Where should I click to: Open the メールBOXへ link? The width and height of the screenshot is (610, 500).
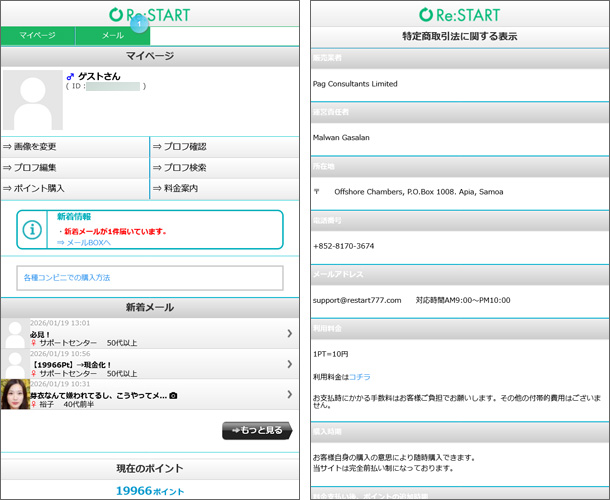[x=84, y=242]
